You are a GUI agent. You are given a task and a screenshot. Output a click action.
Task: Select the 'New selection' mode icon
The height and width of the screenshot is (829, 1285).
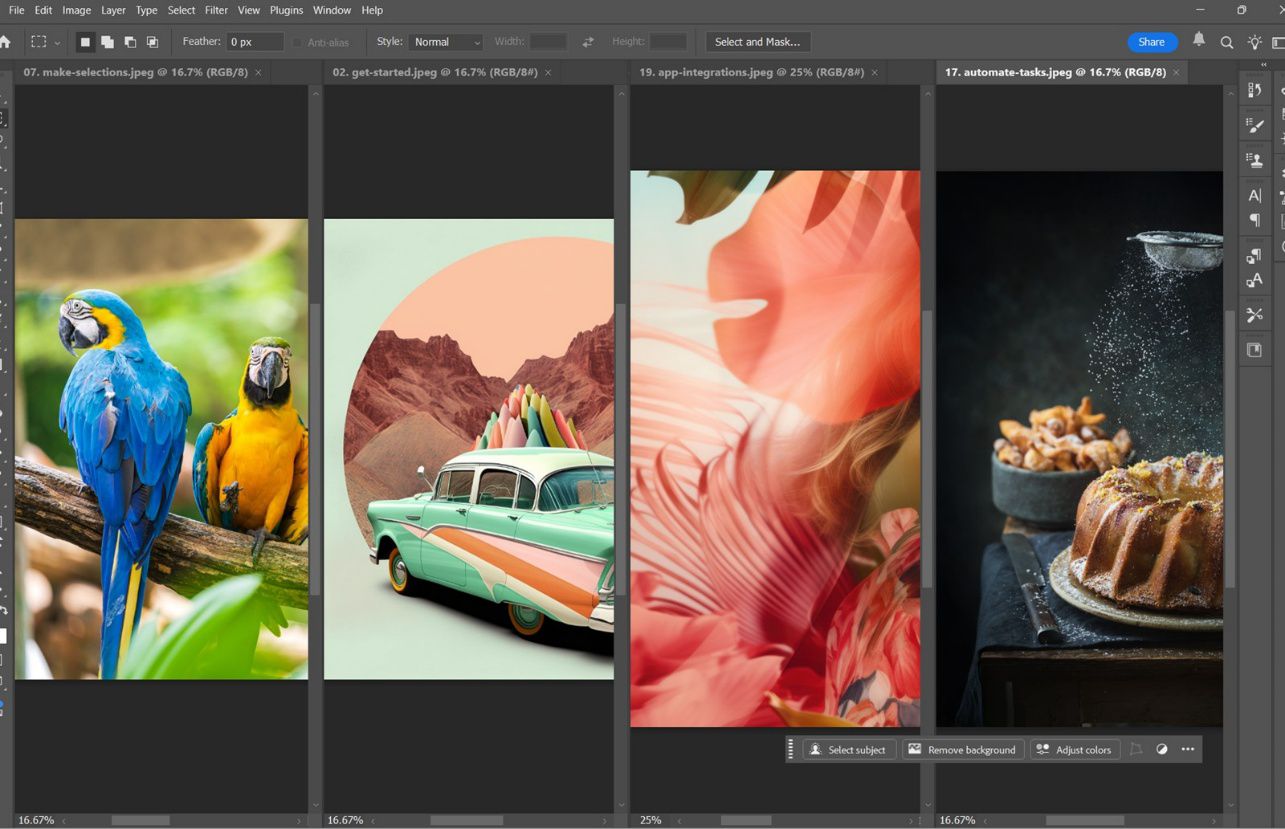[85, 42]
